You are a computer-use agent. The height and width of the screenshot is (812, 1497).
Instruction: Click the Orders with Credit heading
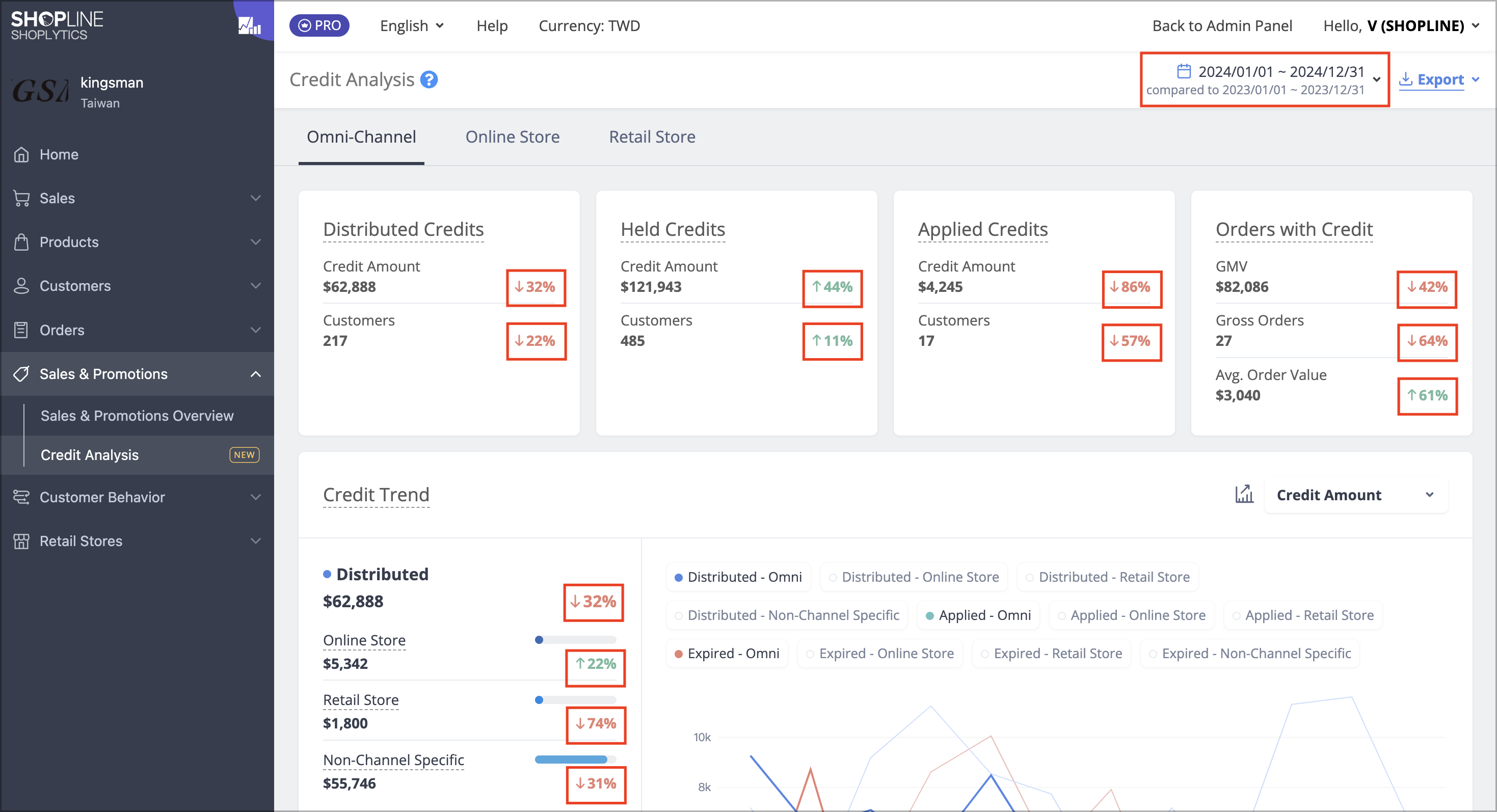tap(1294, 229)
